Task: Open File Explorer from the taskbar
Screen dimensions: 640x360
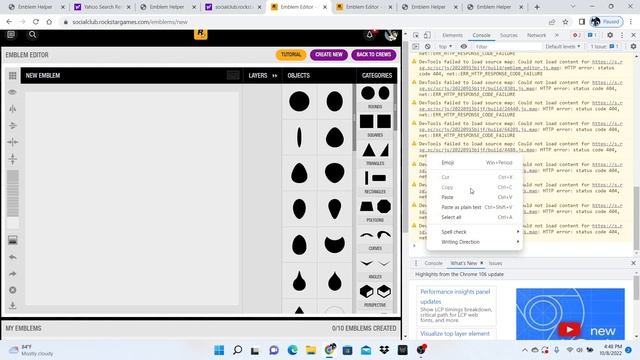Action: click(x=311, y=350)
